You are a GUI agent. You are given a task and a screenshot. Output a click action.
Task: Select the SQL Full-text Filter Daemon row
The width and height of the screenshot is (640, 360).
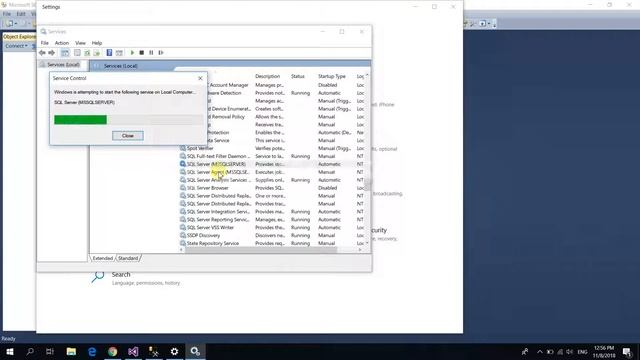[x=271, y=156]
